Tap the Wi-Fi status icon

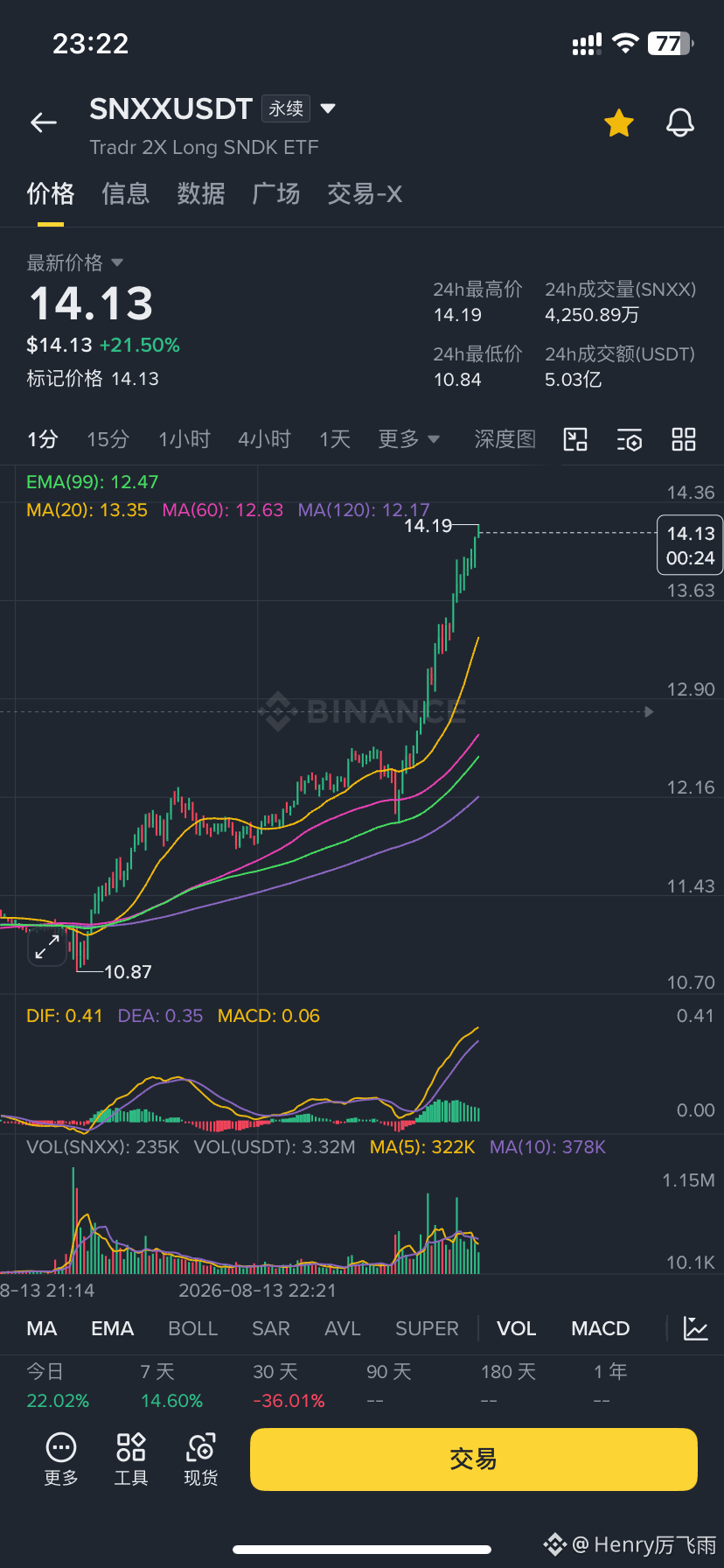tap(625, 44)
